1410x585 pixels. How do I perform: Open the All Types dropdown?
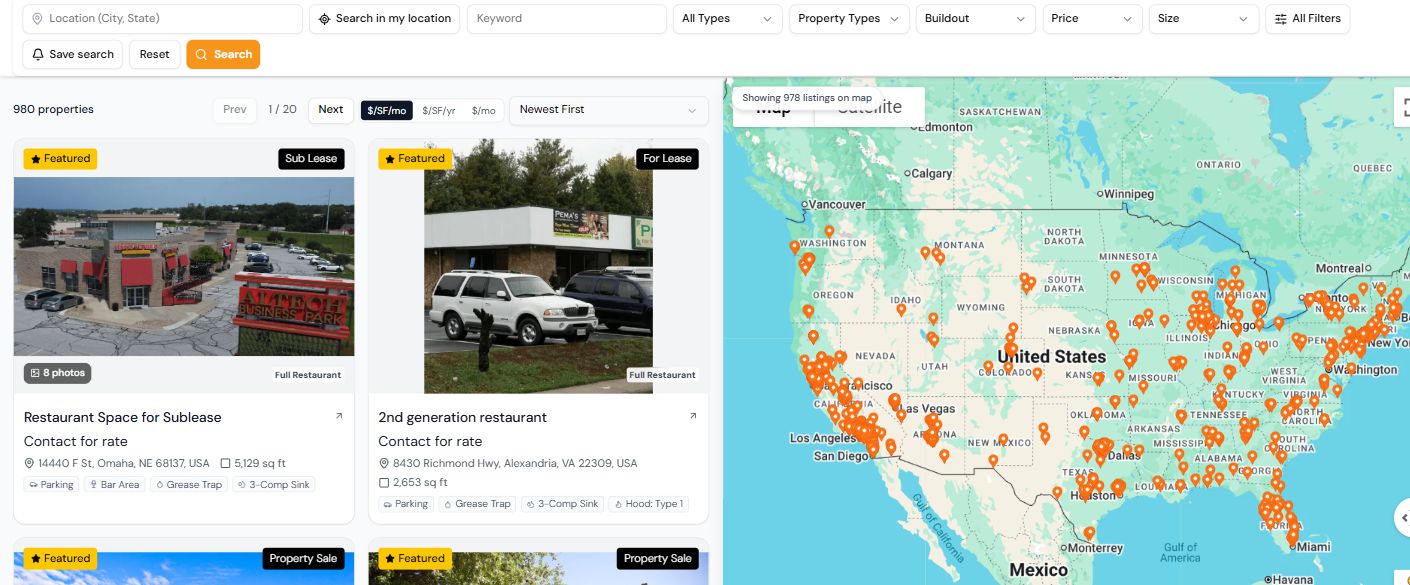[727, 19]
